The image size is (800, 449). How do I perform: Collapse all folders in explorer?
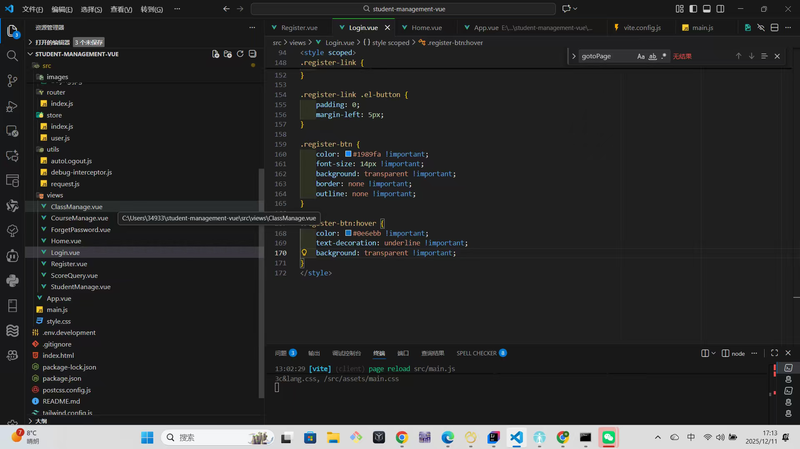coord(252,54)
